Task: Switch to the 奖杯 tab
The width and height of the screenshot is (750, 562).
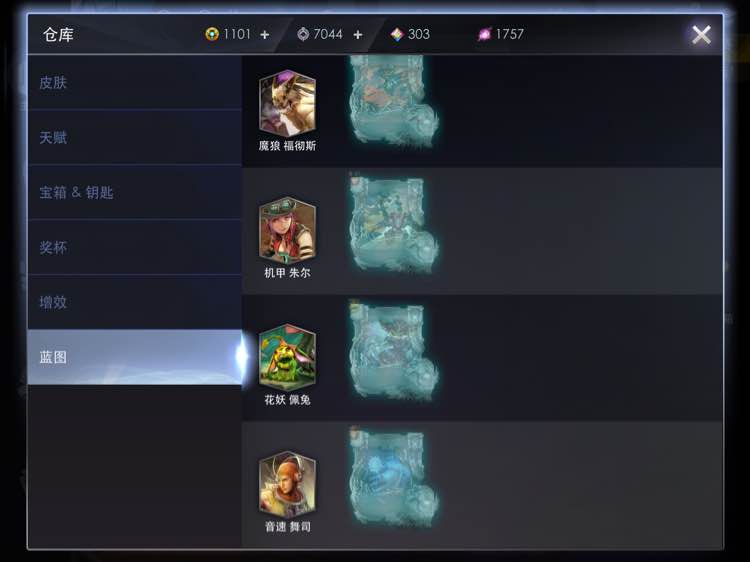Action: pos(135,247)
